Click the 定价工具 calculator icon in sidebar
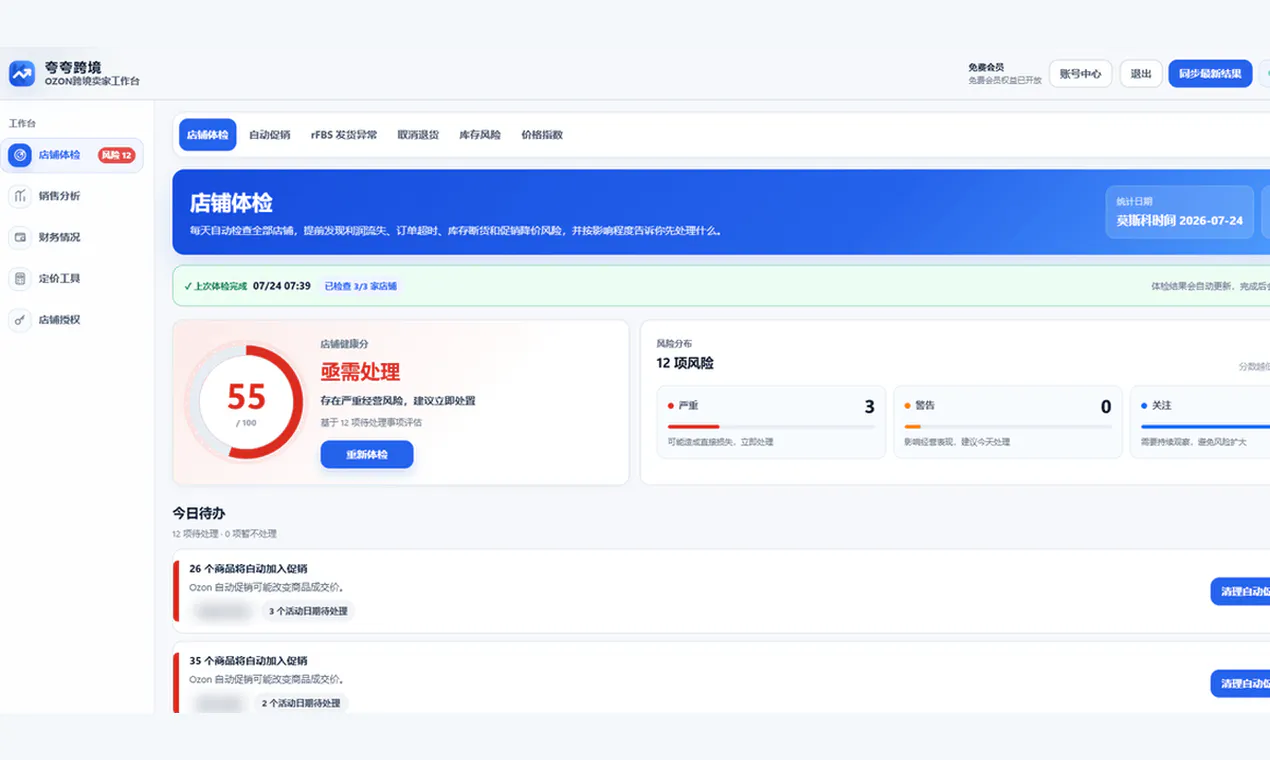 [19, 279]
